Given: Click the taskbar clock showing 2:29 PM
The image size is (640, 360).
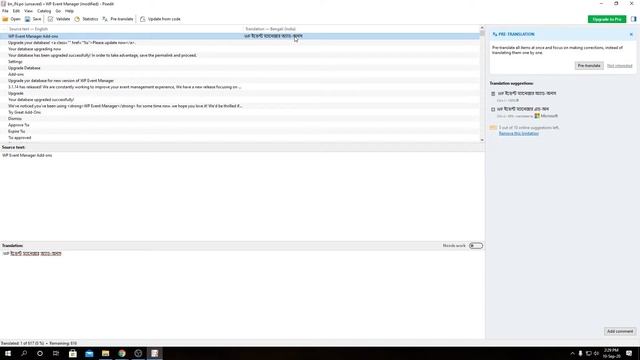Looking at the screenshot, I should 611,353.
